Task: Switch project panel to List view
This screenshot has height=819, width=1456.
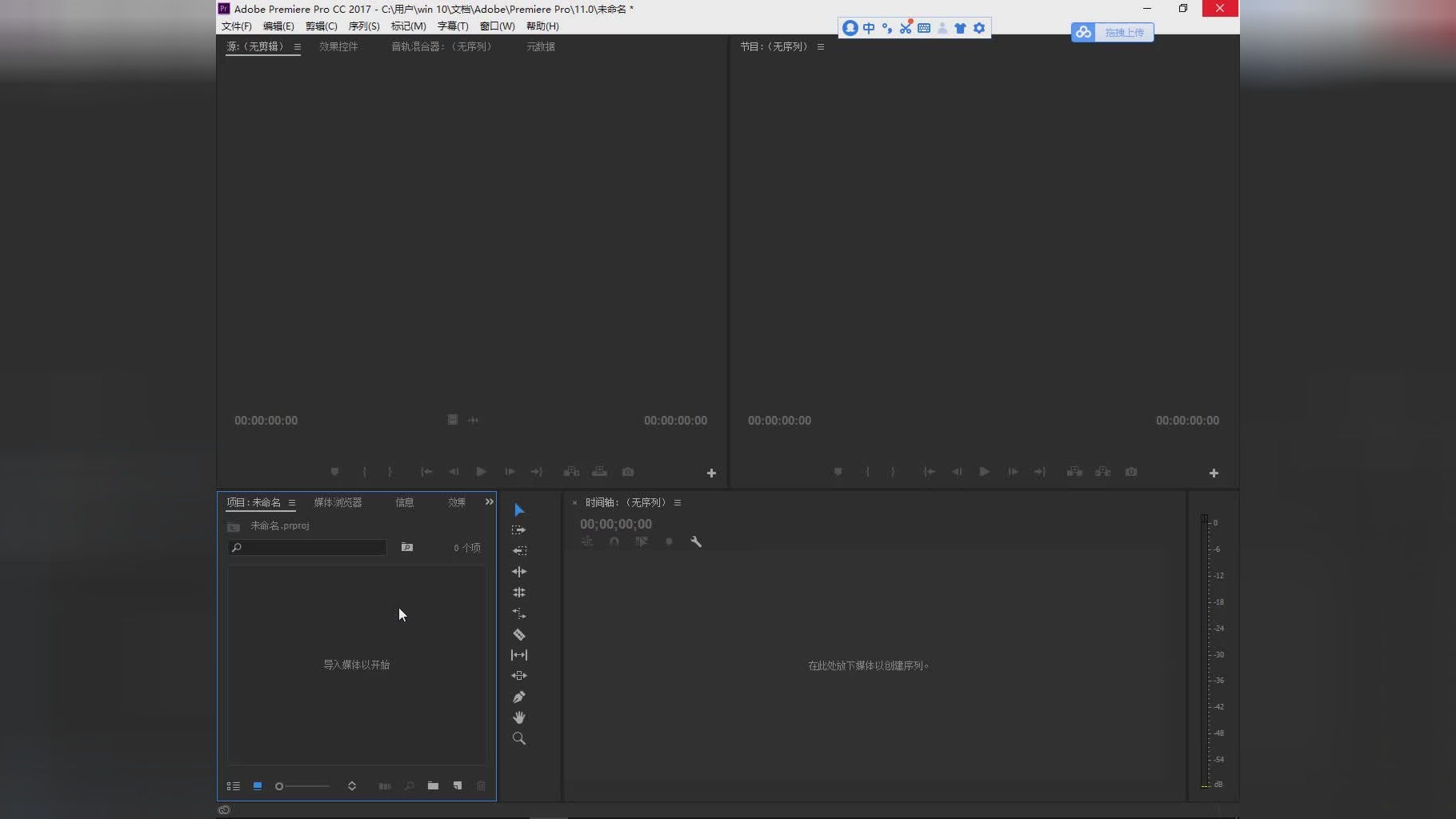Action: pos(234,786)
